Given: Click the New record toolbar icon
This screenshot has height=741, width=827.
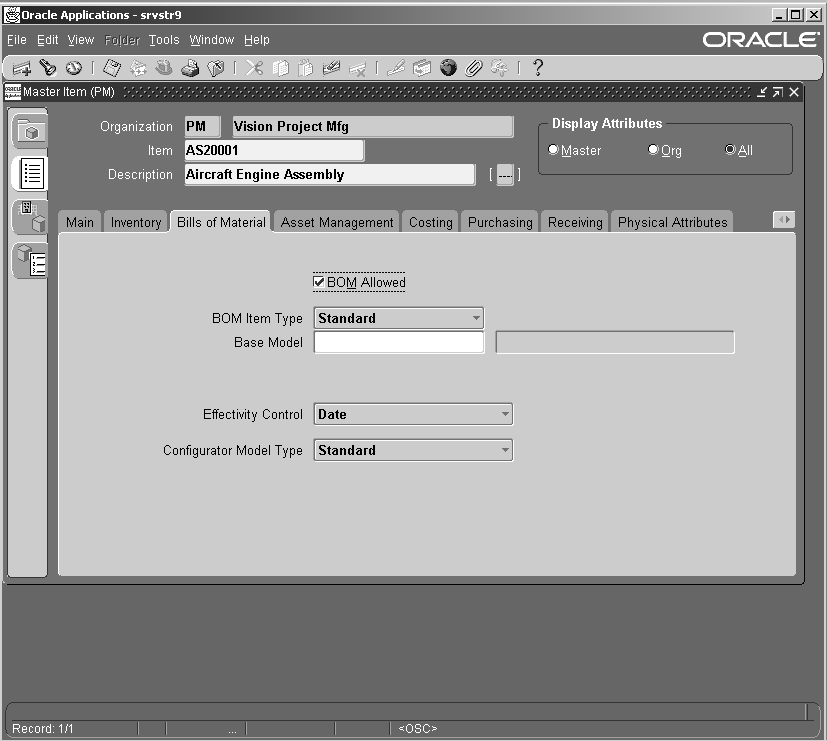Looking at the screenshot, I should coord(22,68).
